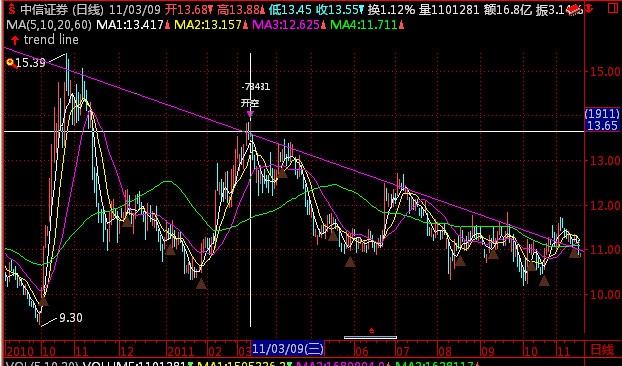Click the MA(5,10,20,60) indicator label
The height and width of the screenshot is (366, 622).
tap(49, 25)
